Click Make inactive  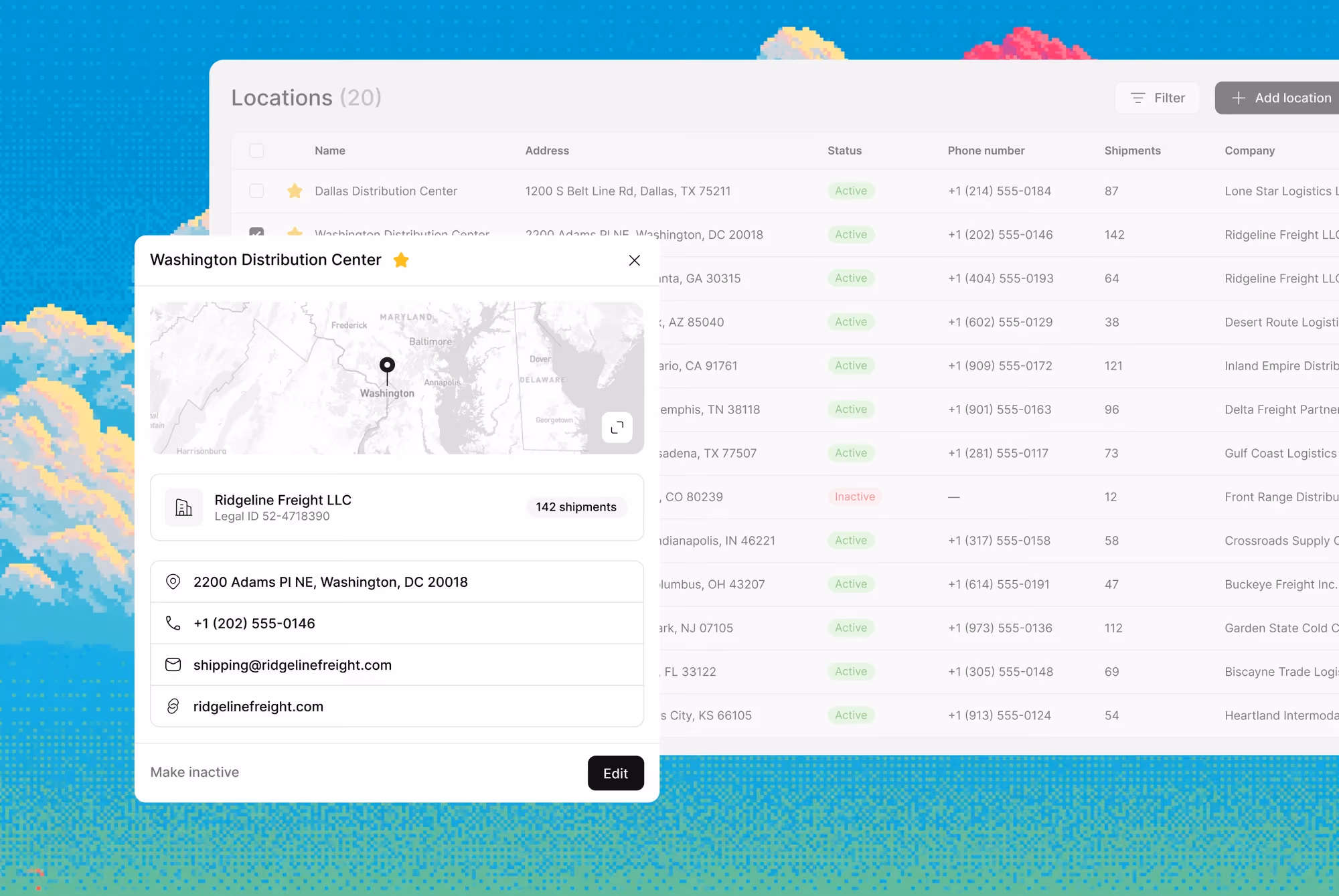[194, 772]
